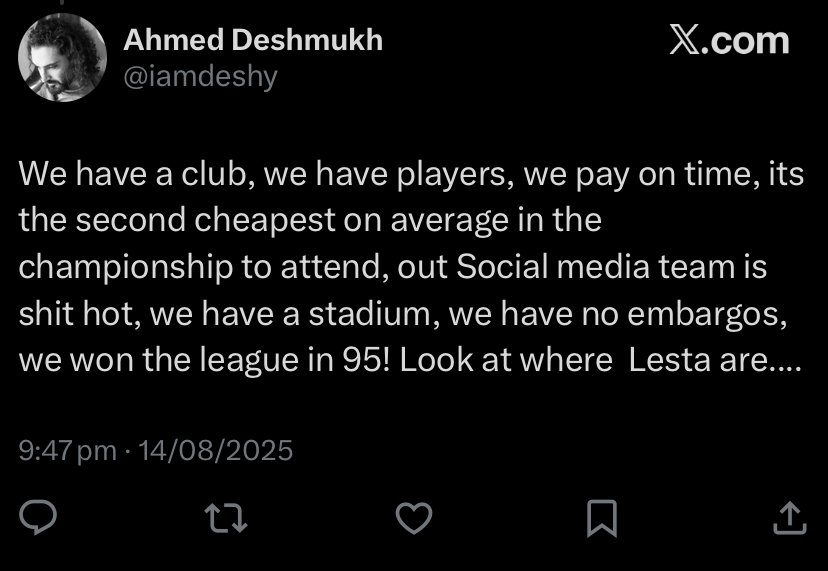Click the X logo glyph at top right

click(x=685, y=40)
